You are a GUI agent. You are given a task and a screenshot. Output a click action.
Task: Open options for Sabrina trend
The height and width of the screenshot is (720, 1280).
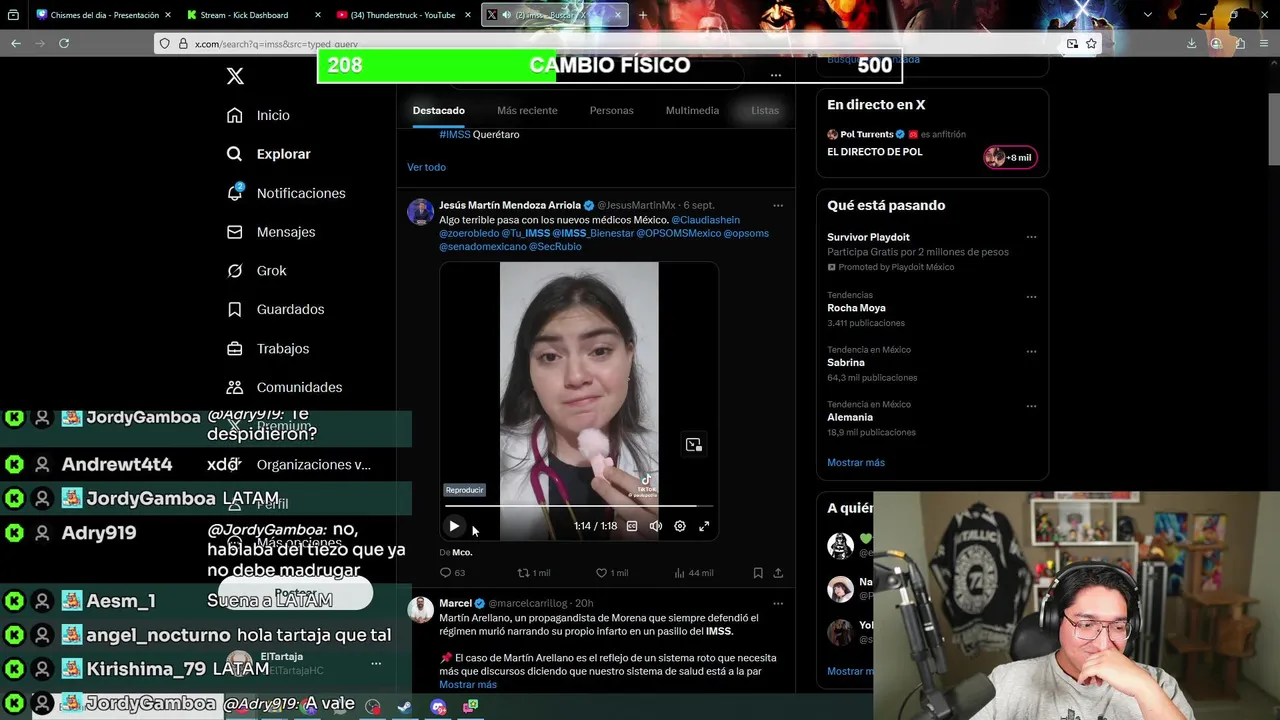(1031, 352)
